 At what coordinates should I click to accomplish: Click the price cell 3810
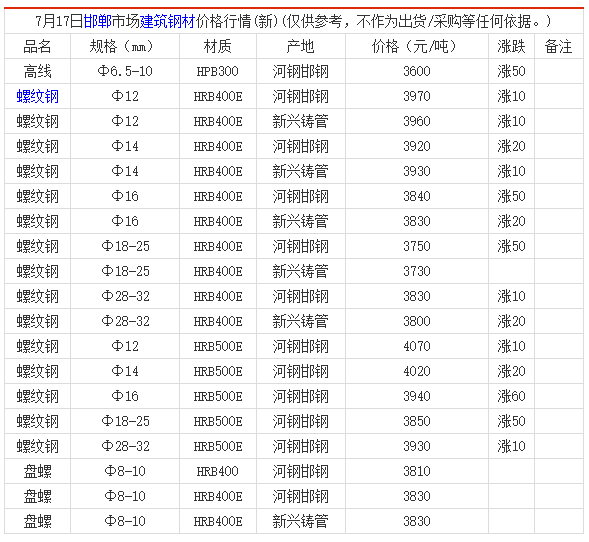[417, 471]
